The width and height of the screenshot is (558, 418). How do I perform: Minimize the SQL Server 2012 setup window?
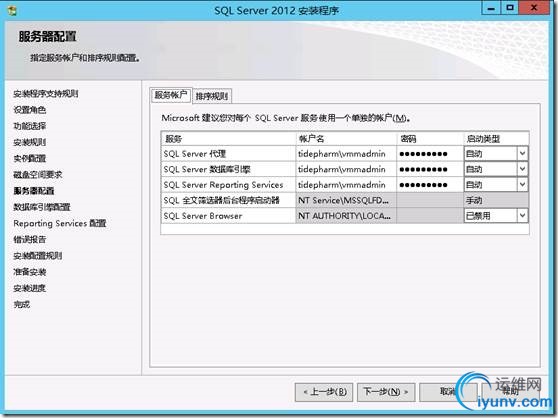(x=491, y=8)
